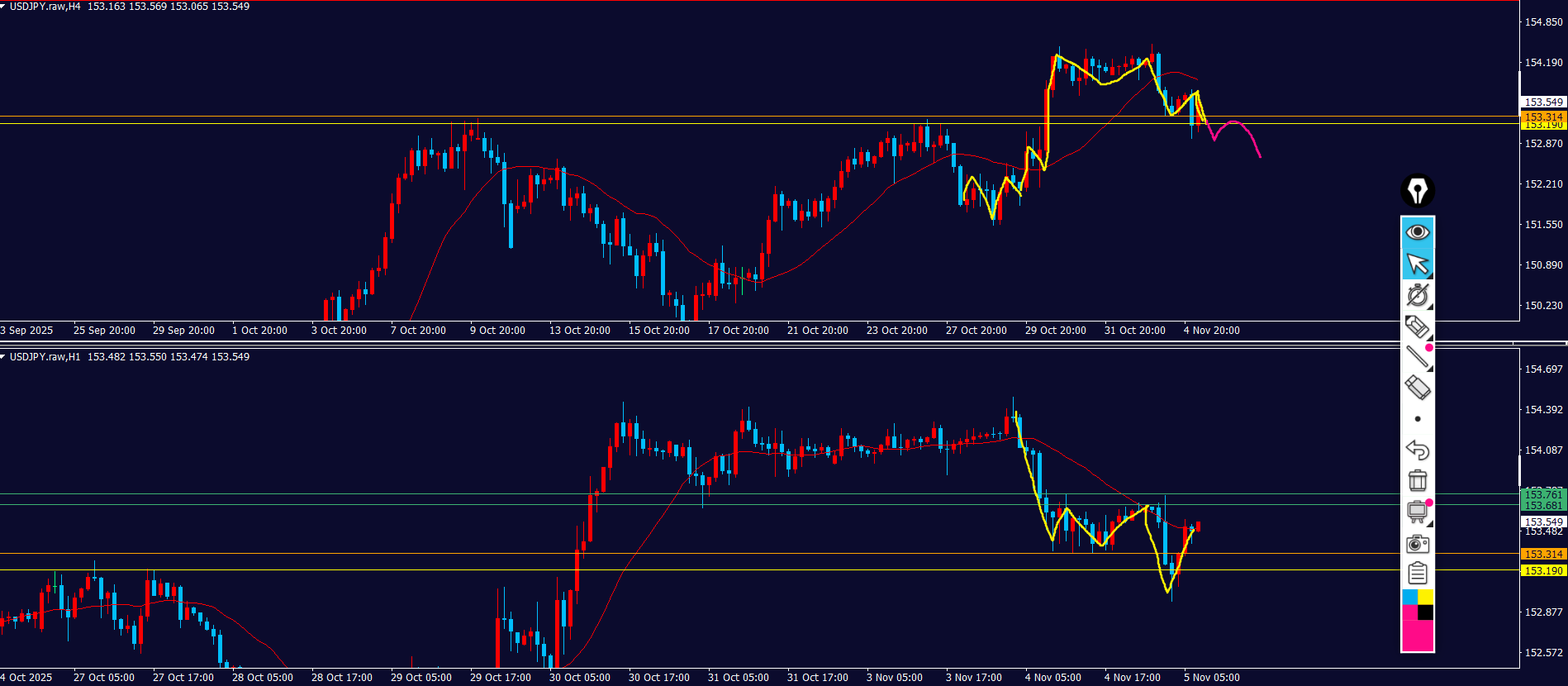
Task: Click the green 153.681 price label on H1 axis
Action: pyautogui.click(x=1542, y=506)
